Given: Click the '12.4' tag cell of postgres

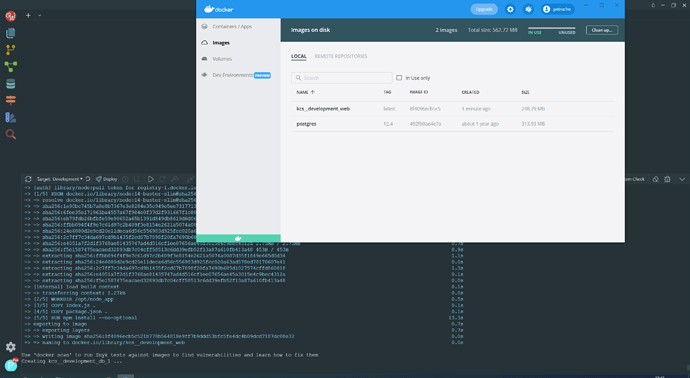Looking at the screenshot, I should click(388, 124).
